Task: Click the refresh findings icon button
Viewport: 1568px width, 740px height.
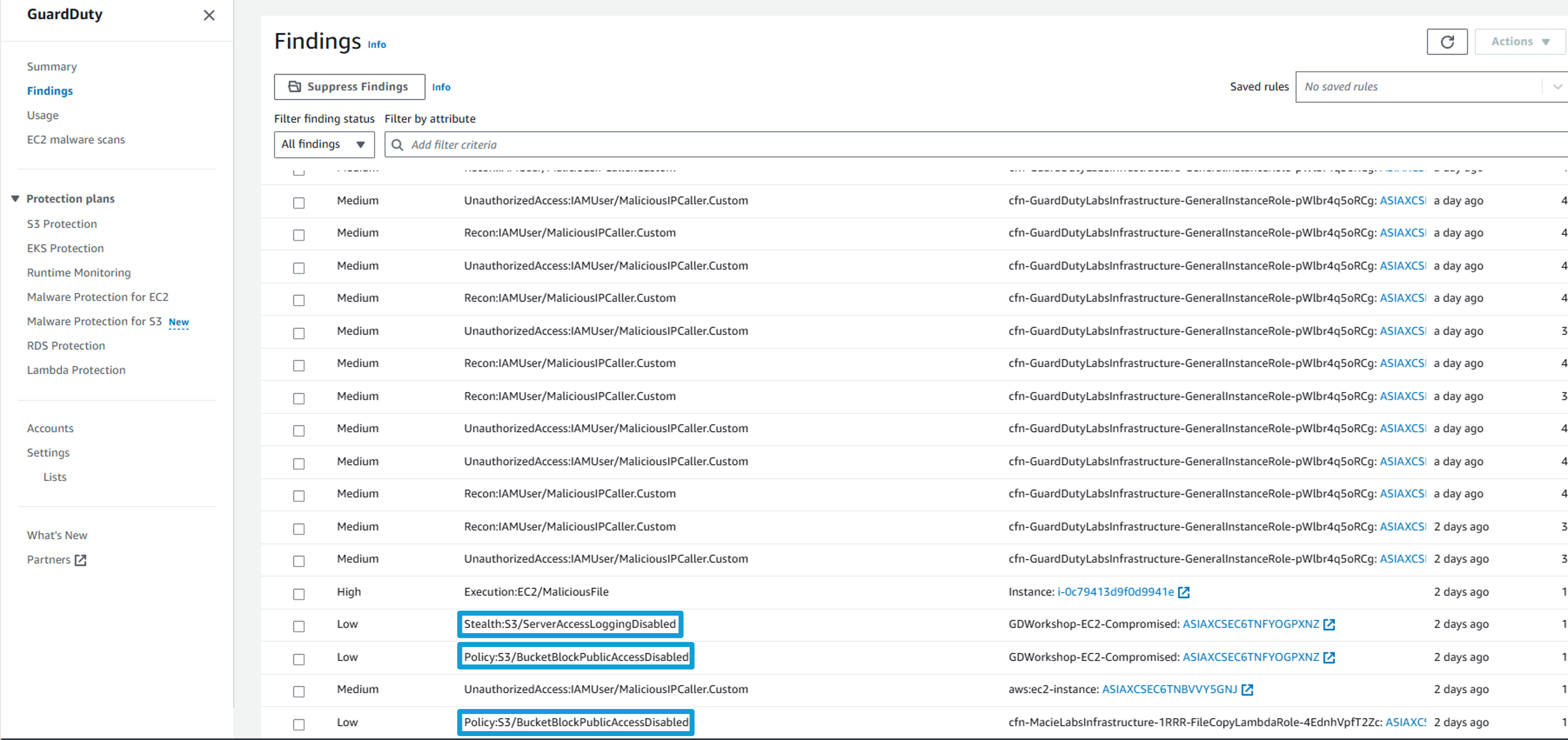Action: point(1446,42)
